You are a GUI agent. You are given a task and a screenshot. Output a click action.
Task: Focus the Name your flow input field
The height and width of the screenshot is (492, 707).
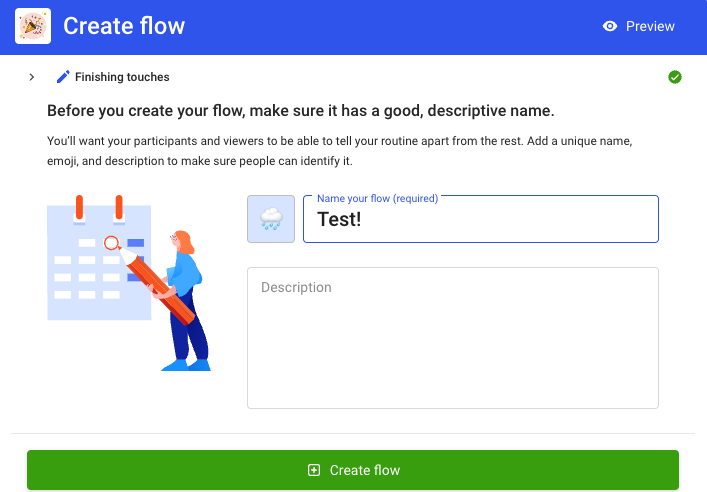coord(481,219)
